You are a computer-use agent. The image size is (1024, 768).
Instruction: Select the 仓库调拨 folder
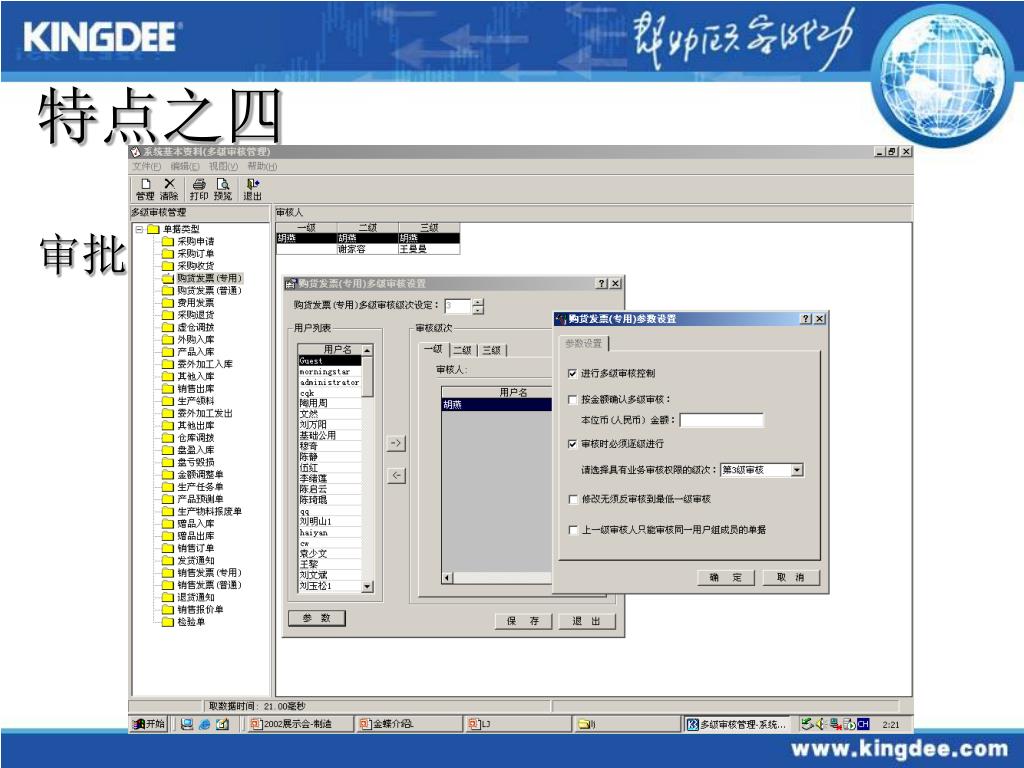coord(188,438)
